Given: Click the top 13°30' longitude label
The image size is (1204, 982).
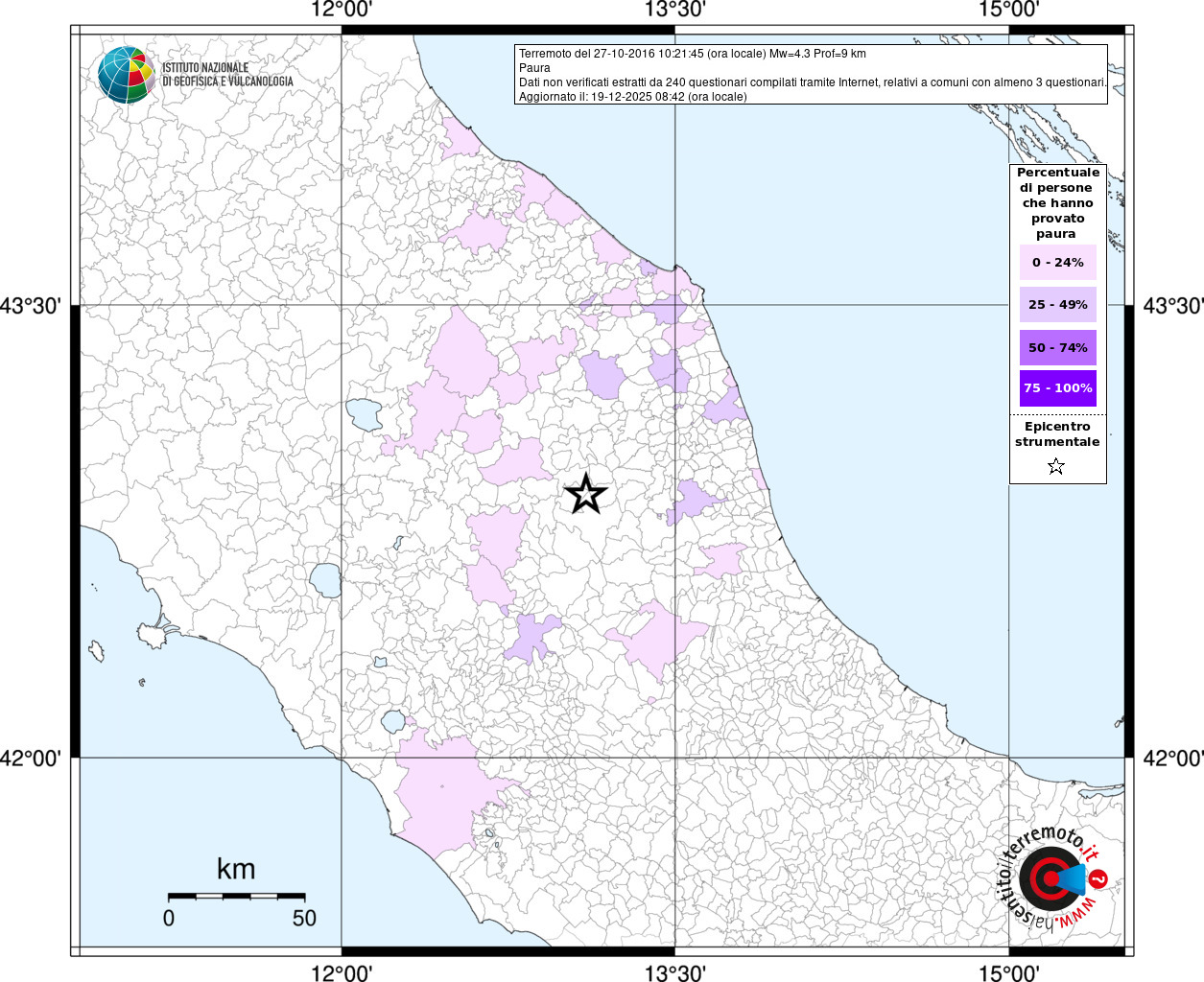Looking at the screenshot, I should pos(674,11).
